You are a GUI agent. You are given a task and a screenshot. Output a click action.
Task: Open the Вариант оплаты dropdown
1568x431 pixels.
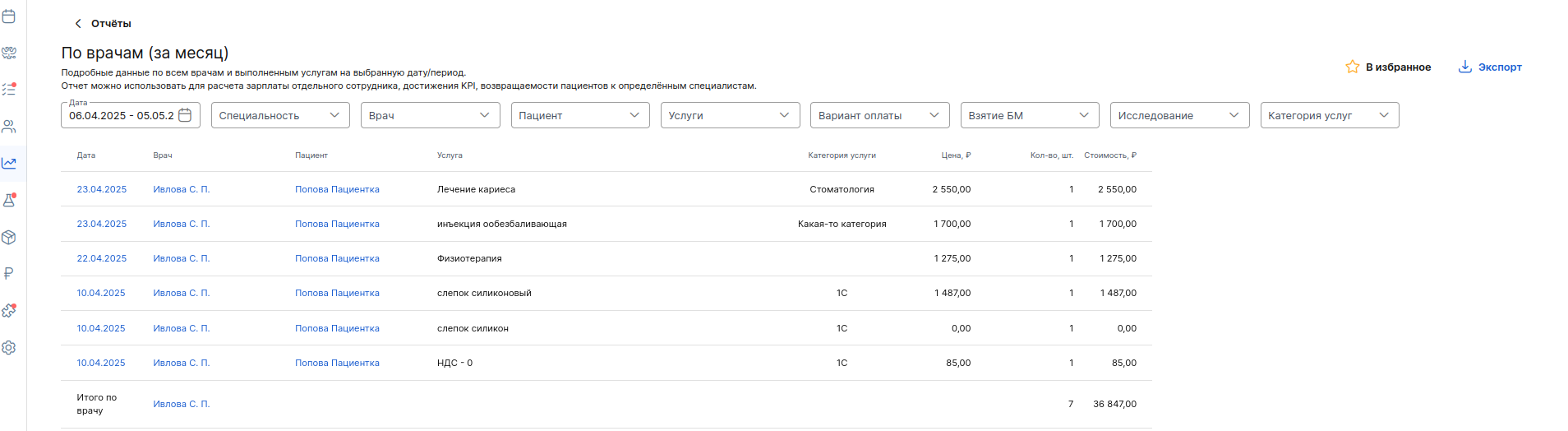880,115
